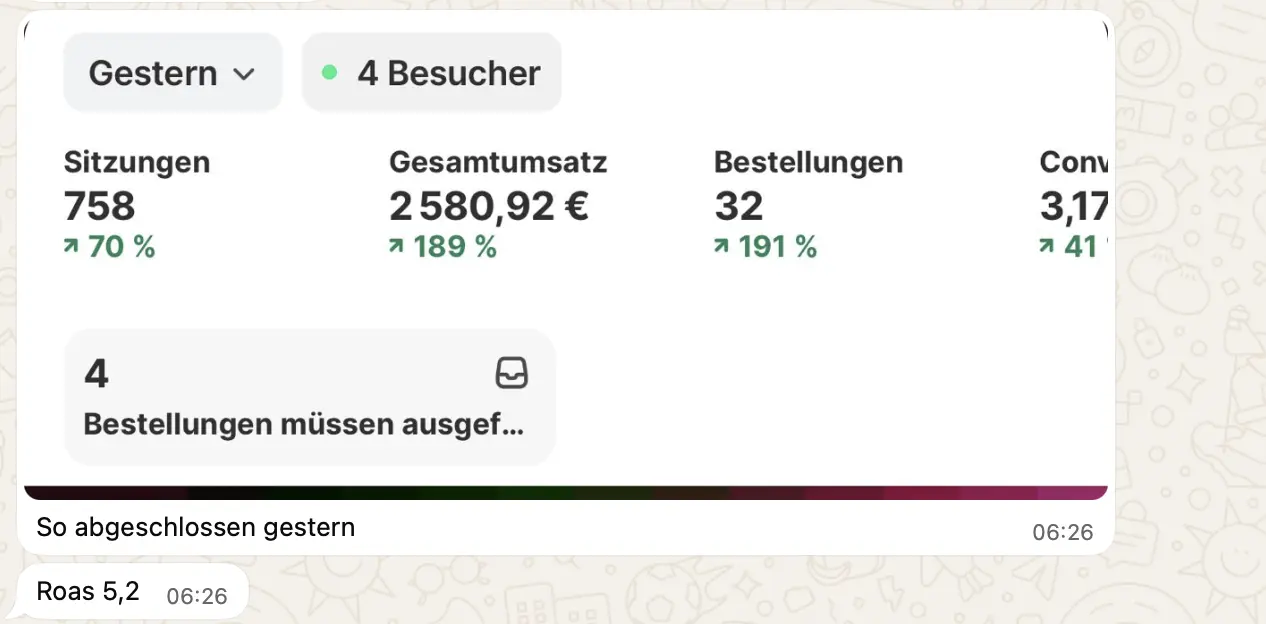The height and width of the screenshot is (624, 1266).
Task: Open the fulfillment card showing 4 orders
Action: pyautogui.click(x=309, y=396)
